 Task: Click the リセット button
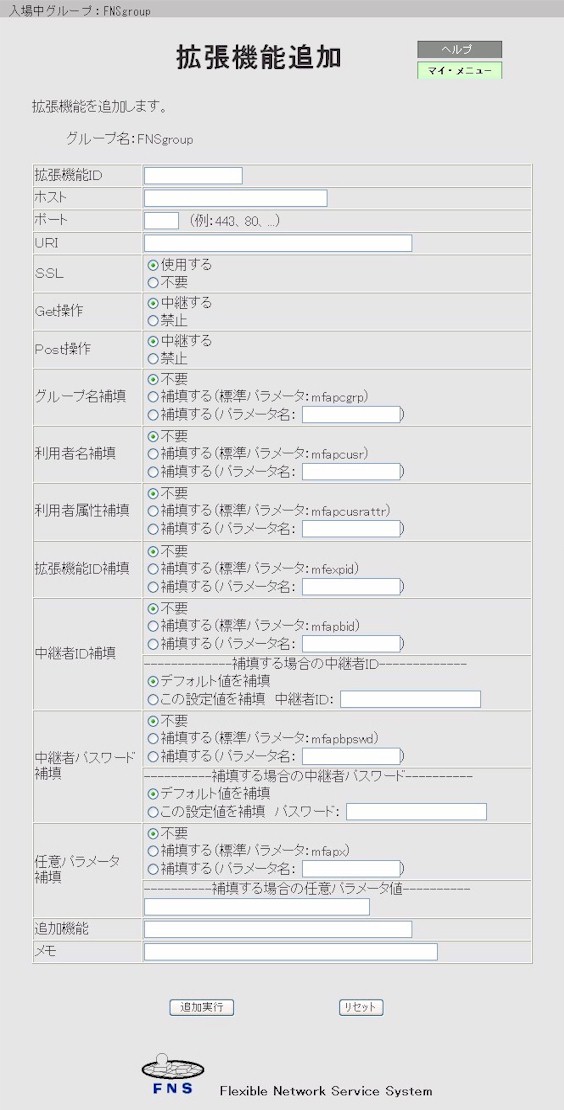point(361,1007)
